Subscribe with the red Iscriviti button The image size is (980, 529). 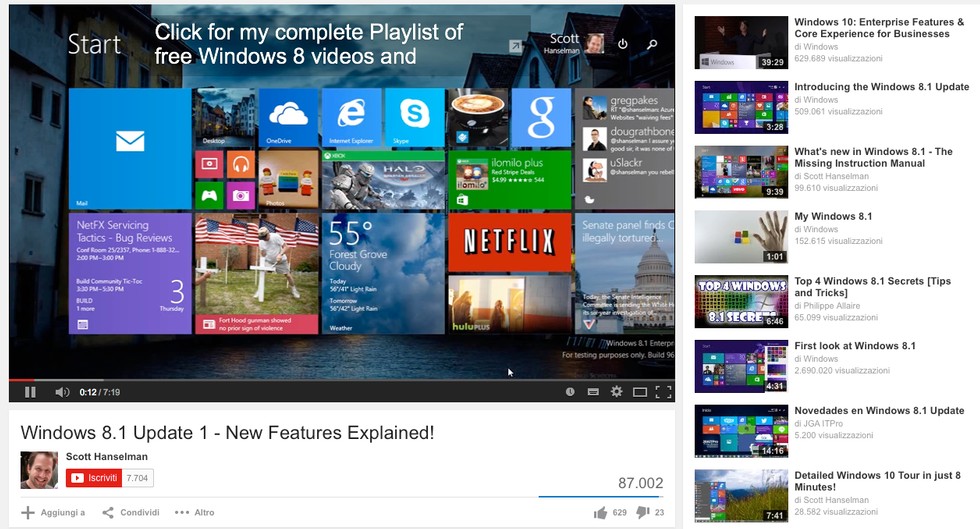point(94,478)
